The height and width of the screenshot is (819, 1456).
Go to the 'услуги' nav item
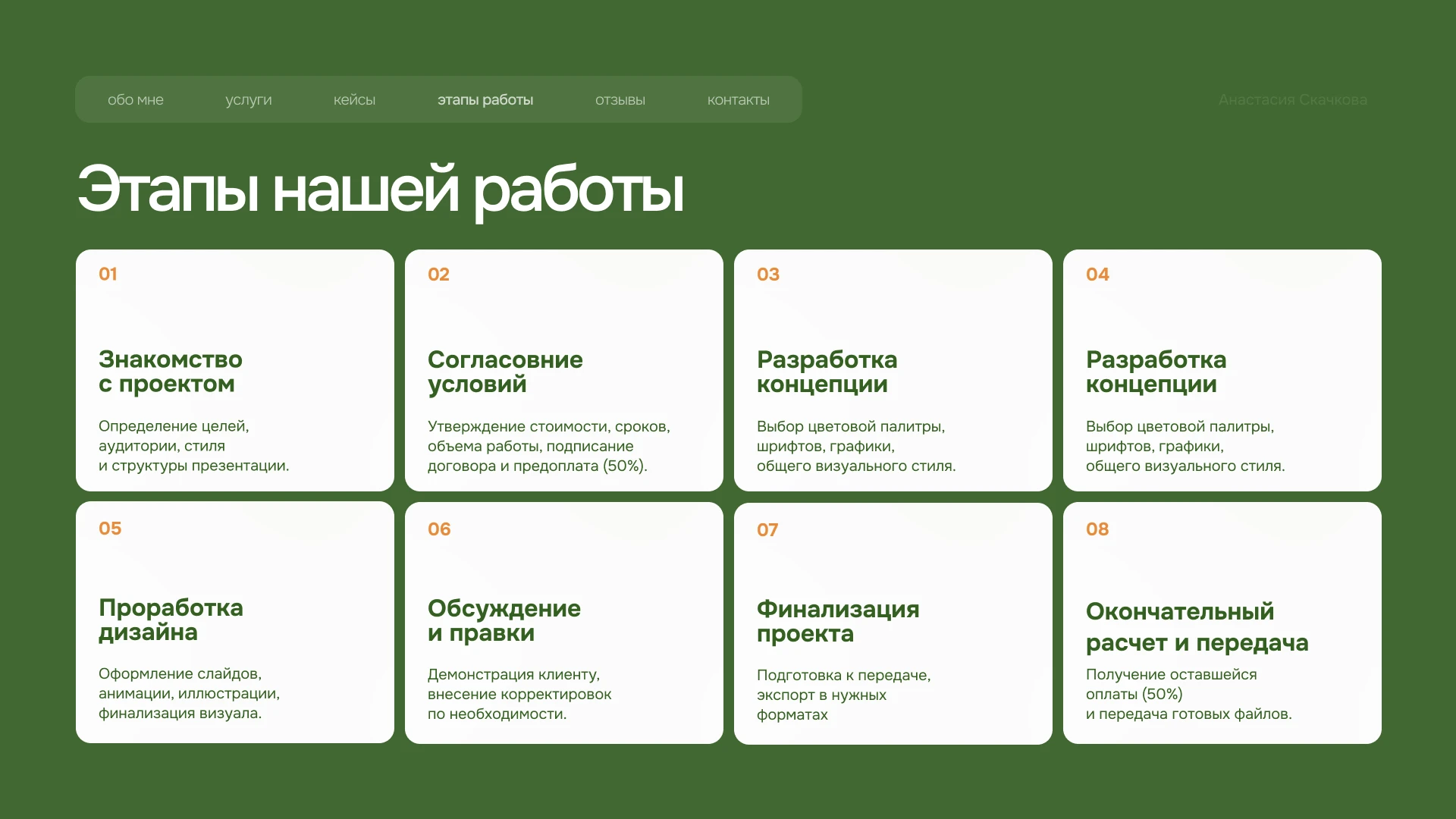tap(248, 100)
